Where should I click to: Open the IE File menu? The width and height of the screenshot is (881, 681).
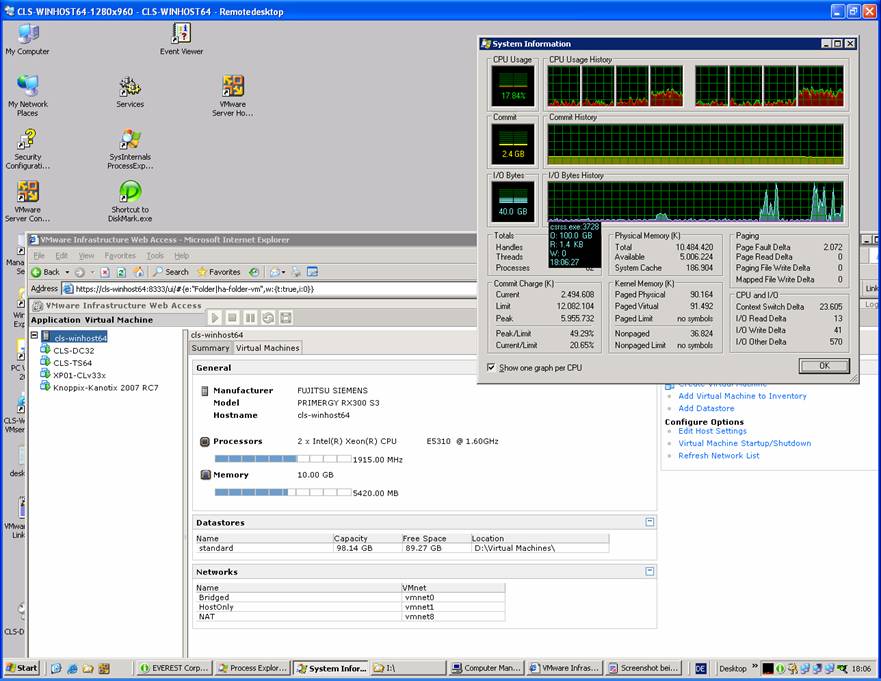point(39,256)
